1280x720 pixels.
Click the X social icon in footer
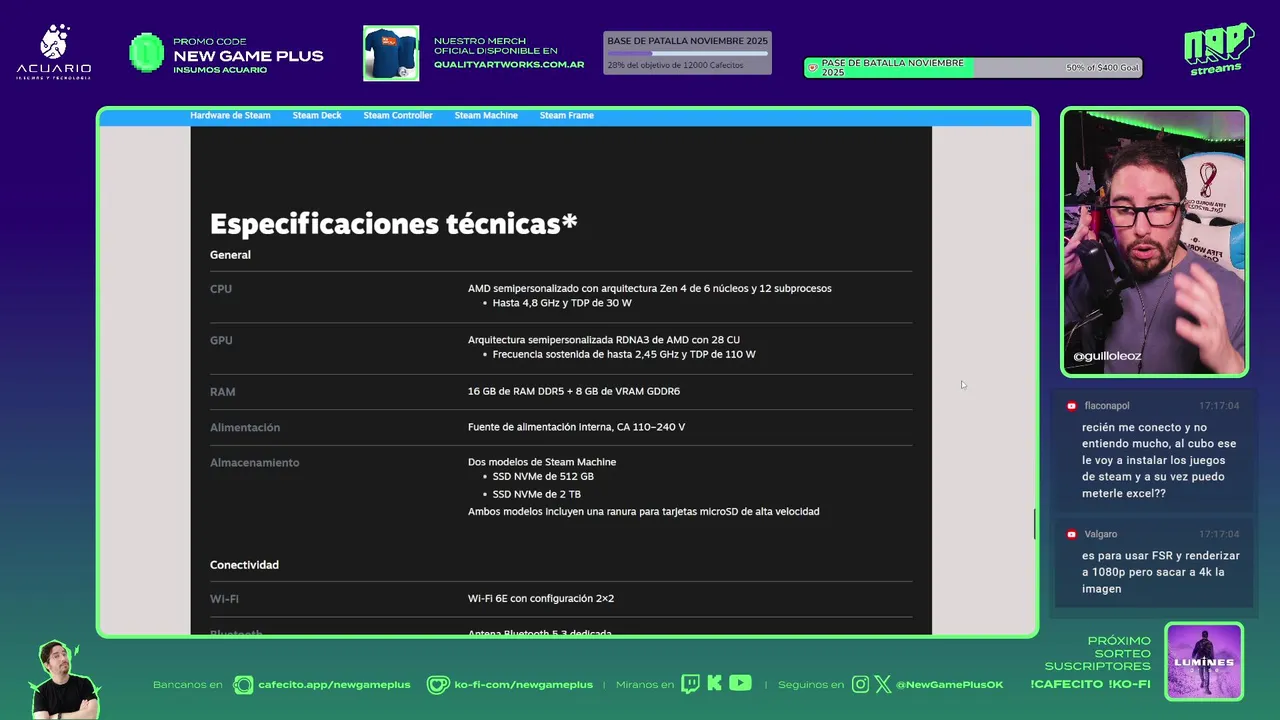click(883, 684)
